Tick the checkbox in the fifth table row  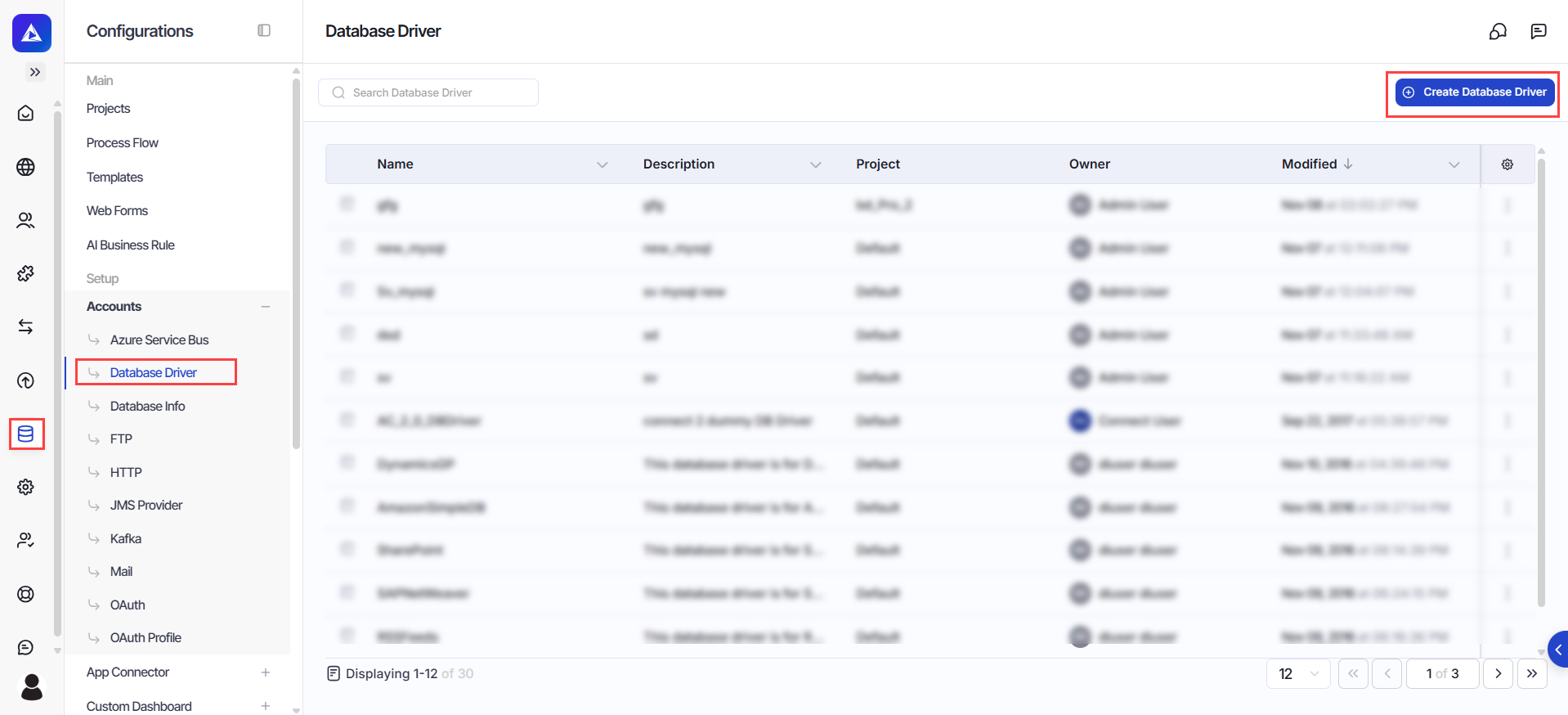347,376
